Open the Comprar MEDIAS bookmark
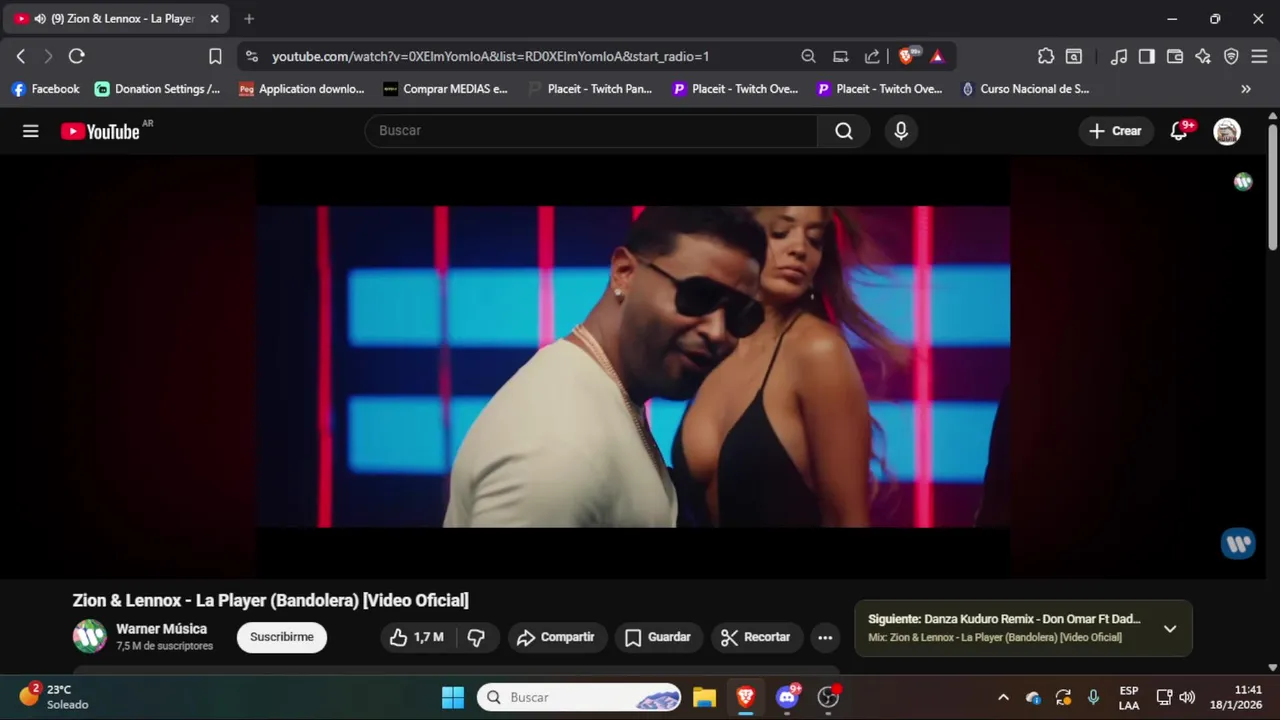The height and width of the screenshot is (720, 1280). (x=446, y=89)
